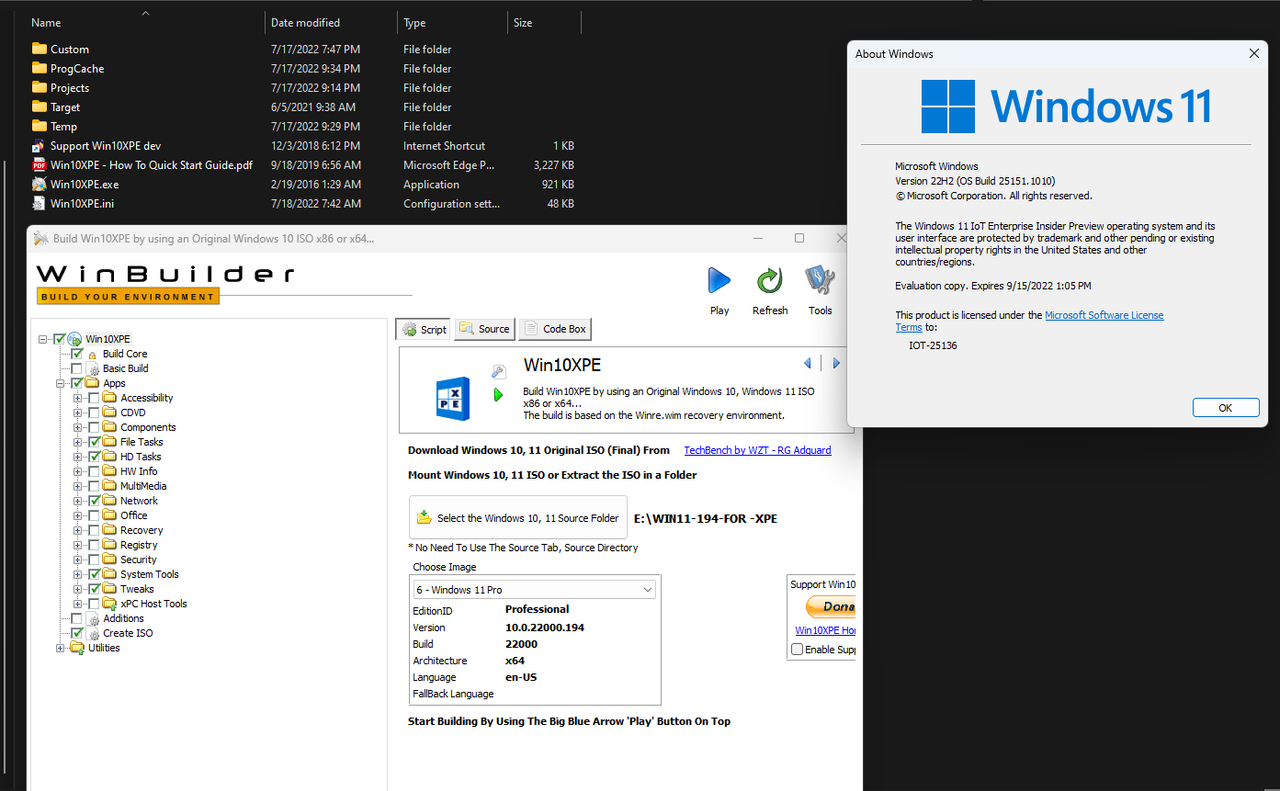Viewport: 1280px width, 791px height.
Task: Select the Projects folder icon
Action: point(39,88)
